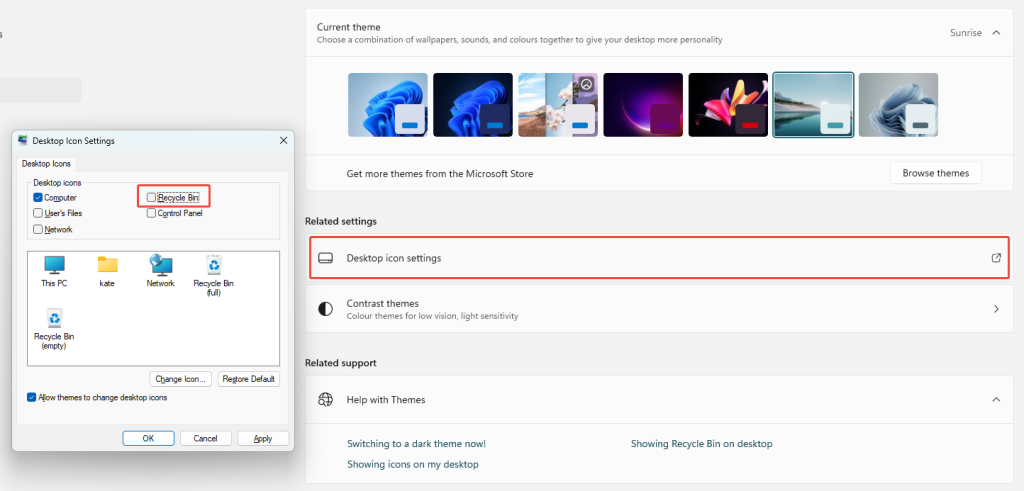The width and height of the screenshot is (1024, 491).
Task: Click the external link icon for Desktop icon settings
Action: tap(996, 258)
